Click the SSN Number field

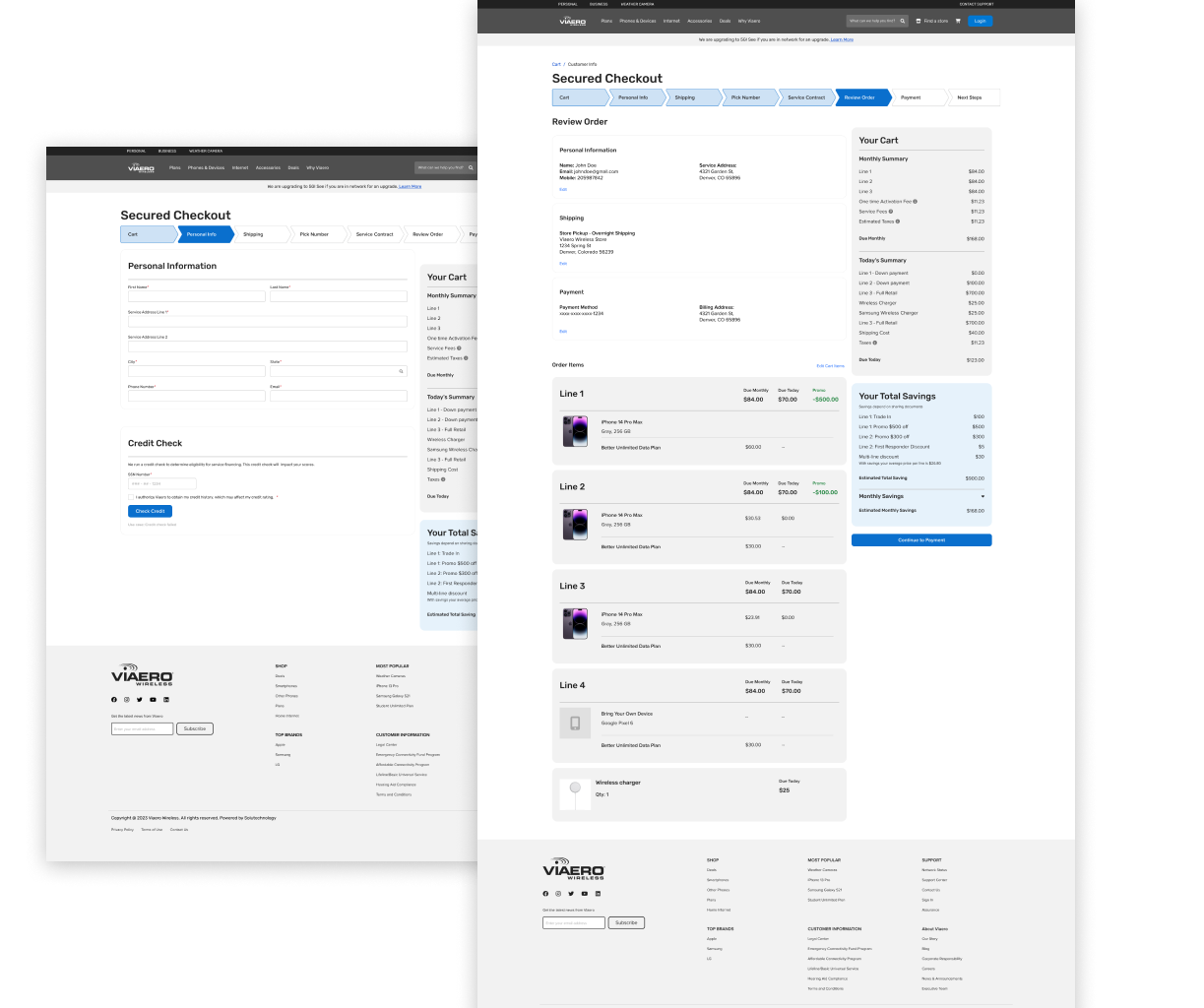coord(162,483)
